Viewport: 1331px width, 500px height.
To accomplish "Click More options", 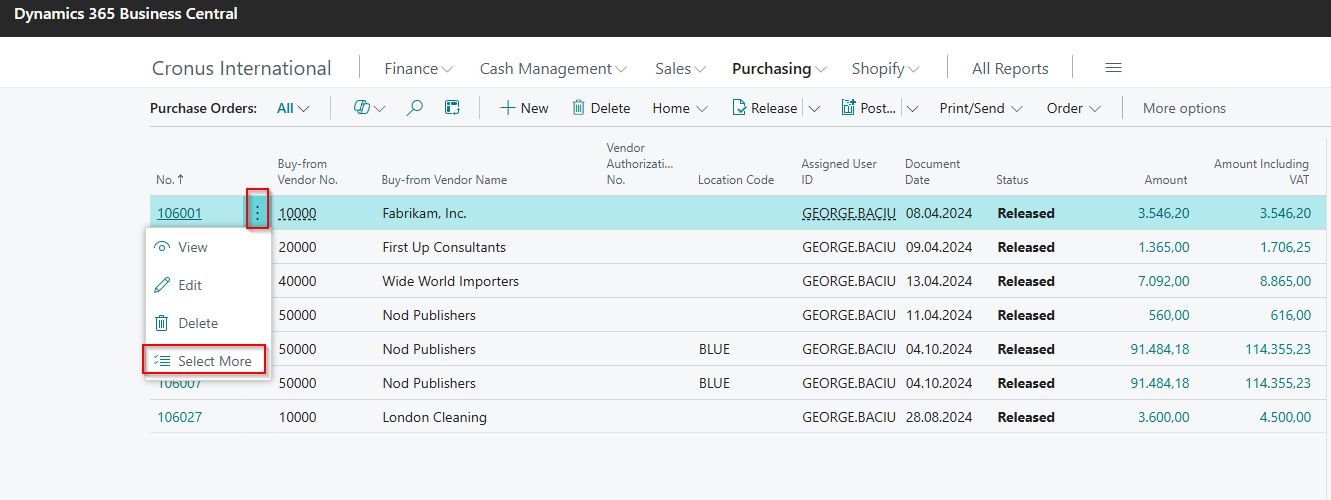I will pyautogui.click(x=1184, y=108).
